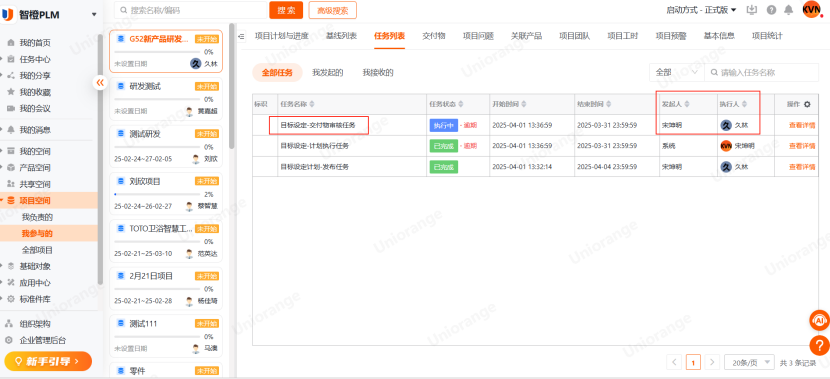Viewport: 830px width, 379px height.
Task: Click the table column settings gear icon
Action: click(x=807, y=104)
